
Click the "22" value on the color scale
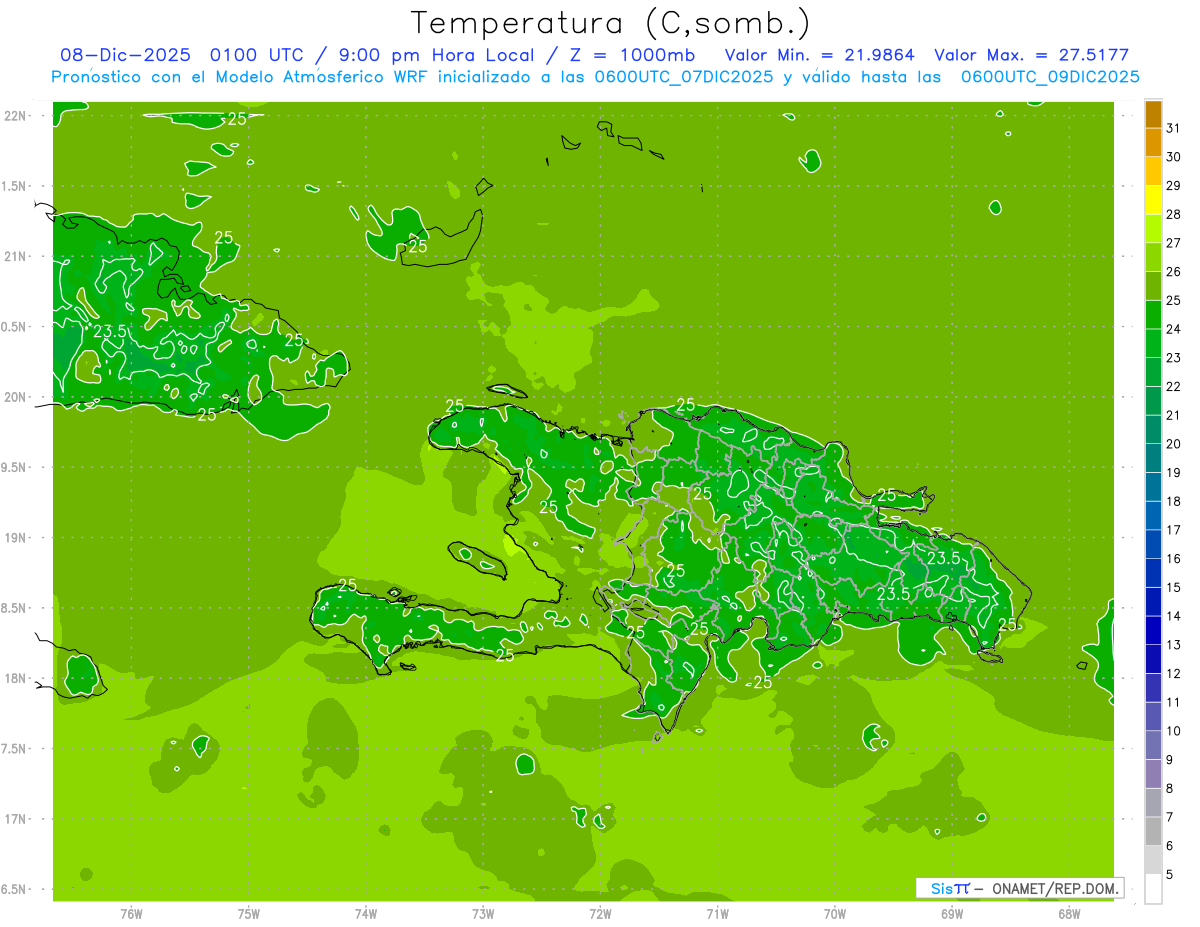click(1174, 387)
